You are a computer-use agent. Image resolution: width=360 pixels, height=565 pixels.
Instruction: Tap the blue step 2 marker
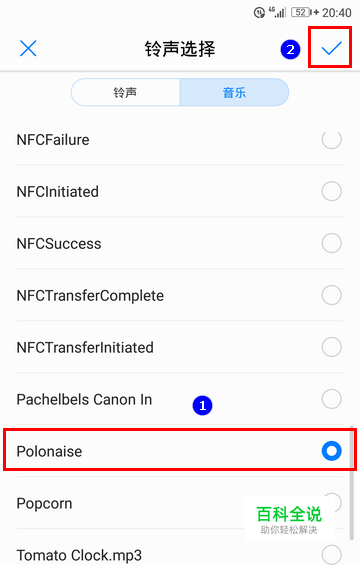(290, 49)
